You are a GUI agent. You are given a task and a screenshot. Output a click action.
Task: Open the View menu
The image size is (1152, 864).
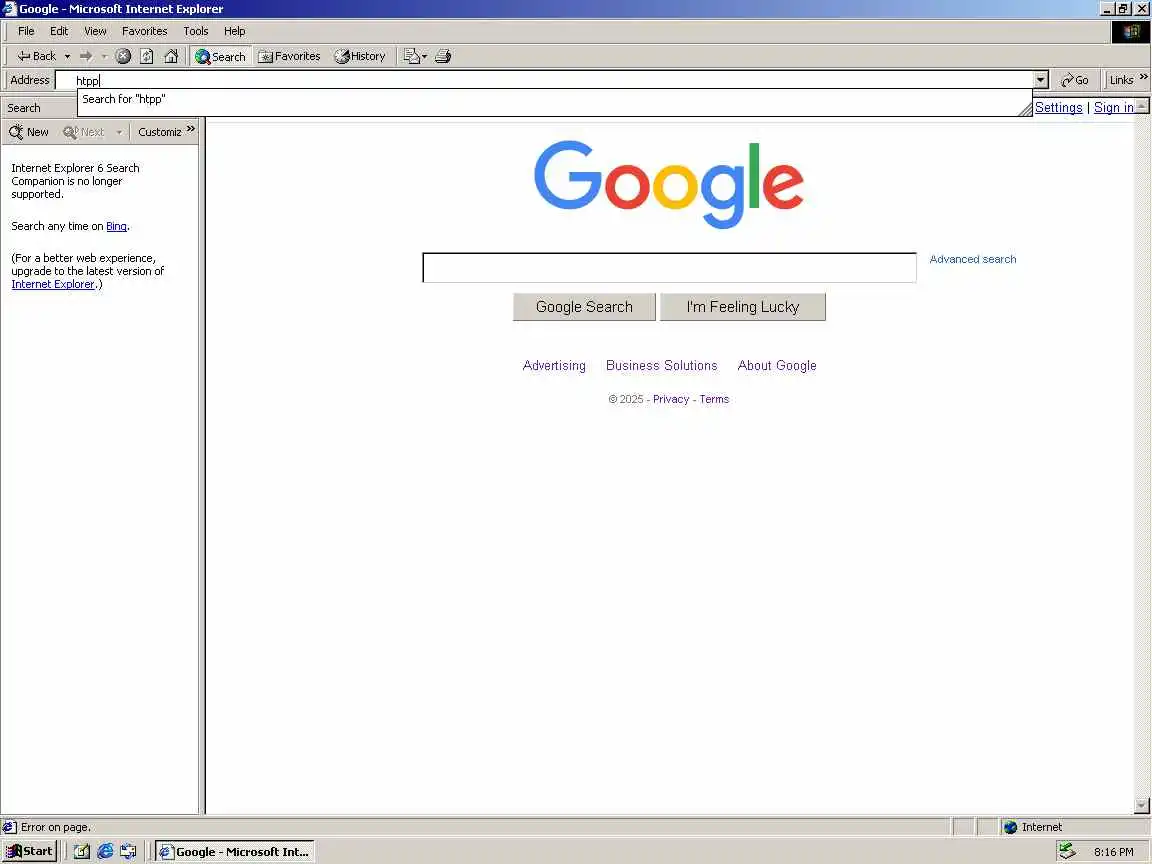click(x=95, y=31)
